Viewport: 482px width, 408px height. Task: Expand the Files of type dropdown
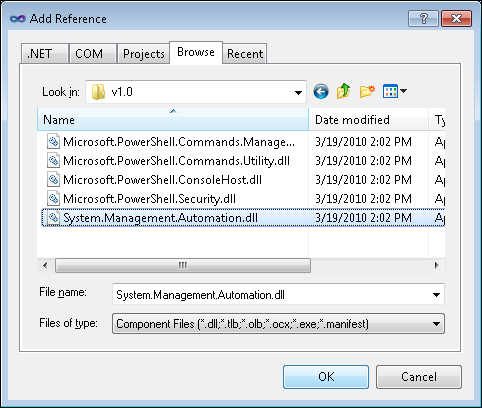click(x=436, y=324)
